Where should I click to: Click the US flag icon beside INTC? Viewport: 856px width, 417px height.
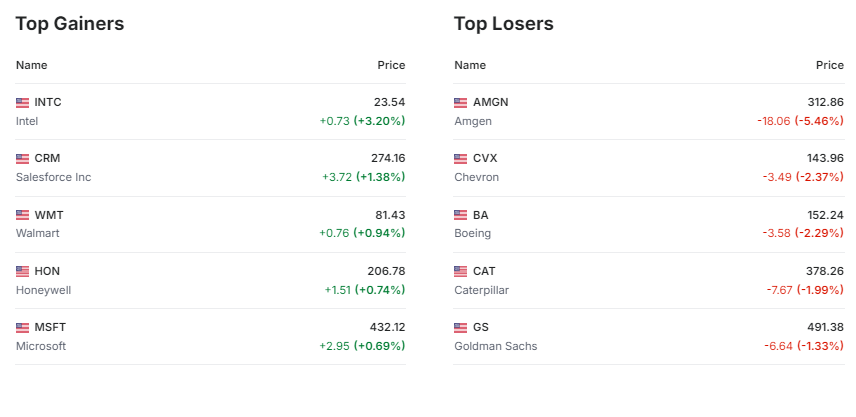[x=23, y=102]
